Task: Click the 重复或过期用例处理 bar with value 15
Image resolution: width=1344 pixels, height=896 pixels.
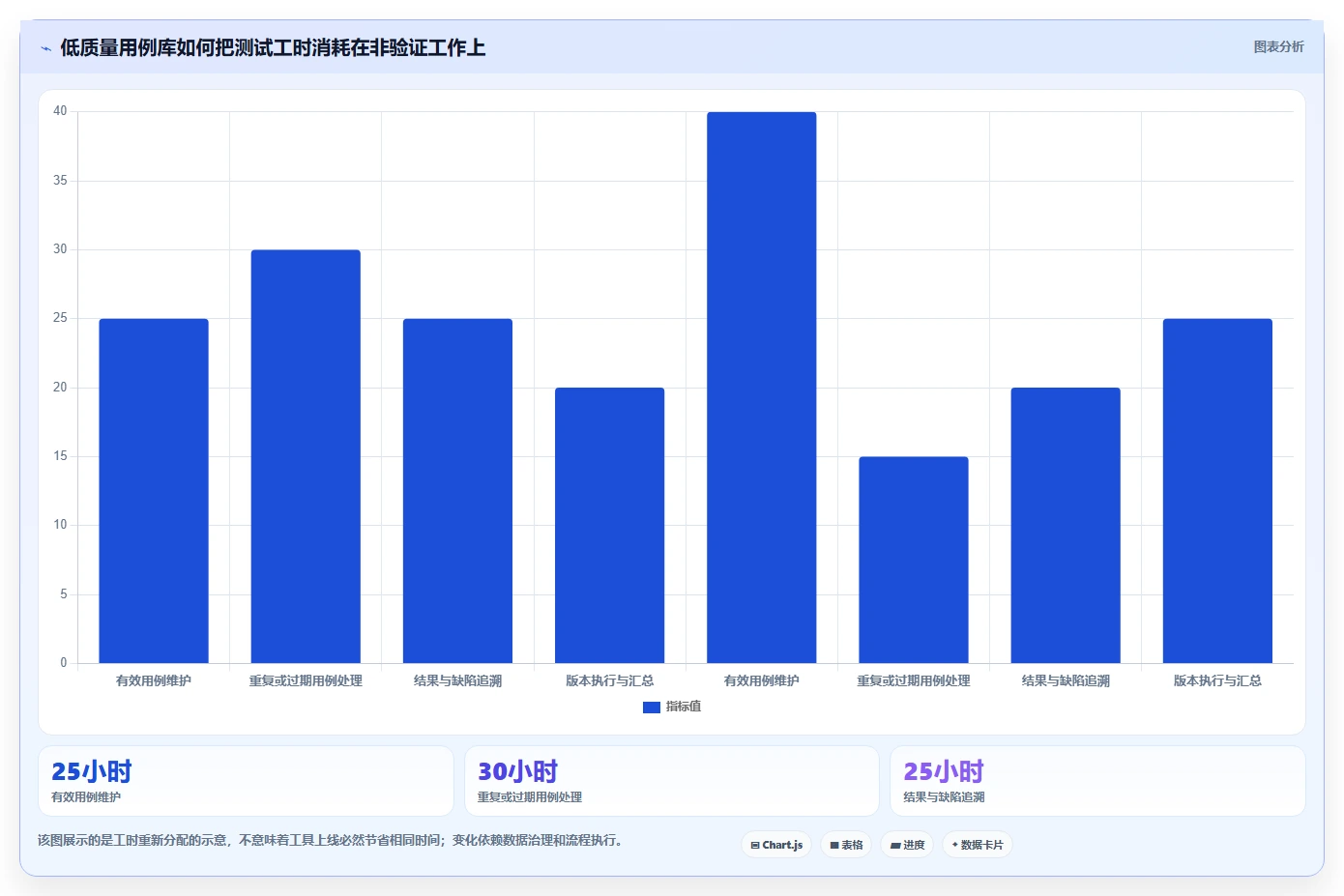Action: (914, 560)
